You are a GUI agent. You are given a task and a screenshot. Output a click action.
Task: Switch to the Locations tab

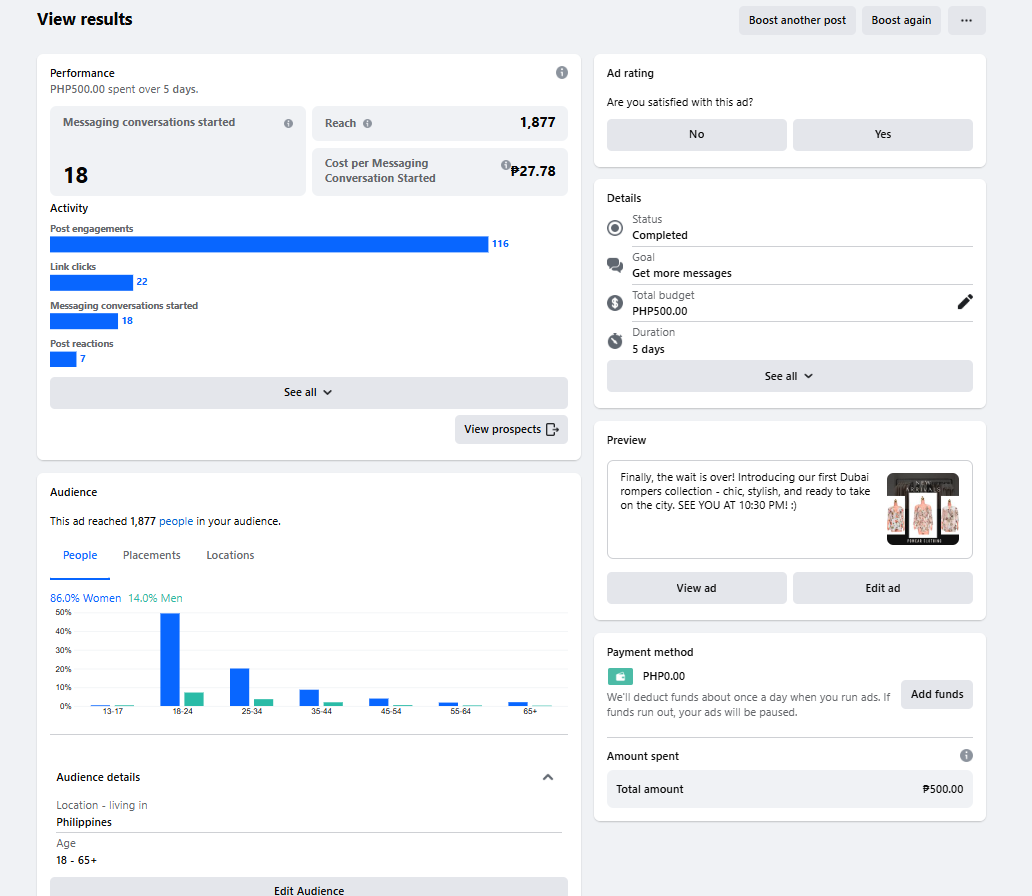click(230, 555)
